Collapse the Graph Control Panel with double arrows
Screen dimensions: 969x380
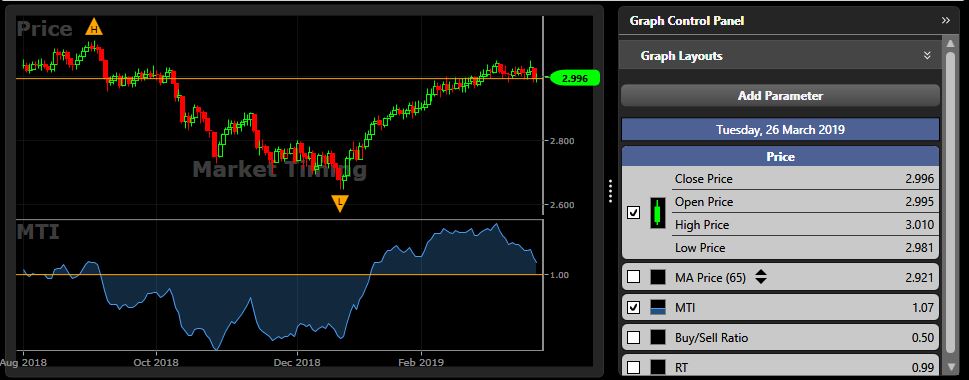pos(946,20)
